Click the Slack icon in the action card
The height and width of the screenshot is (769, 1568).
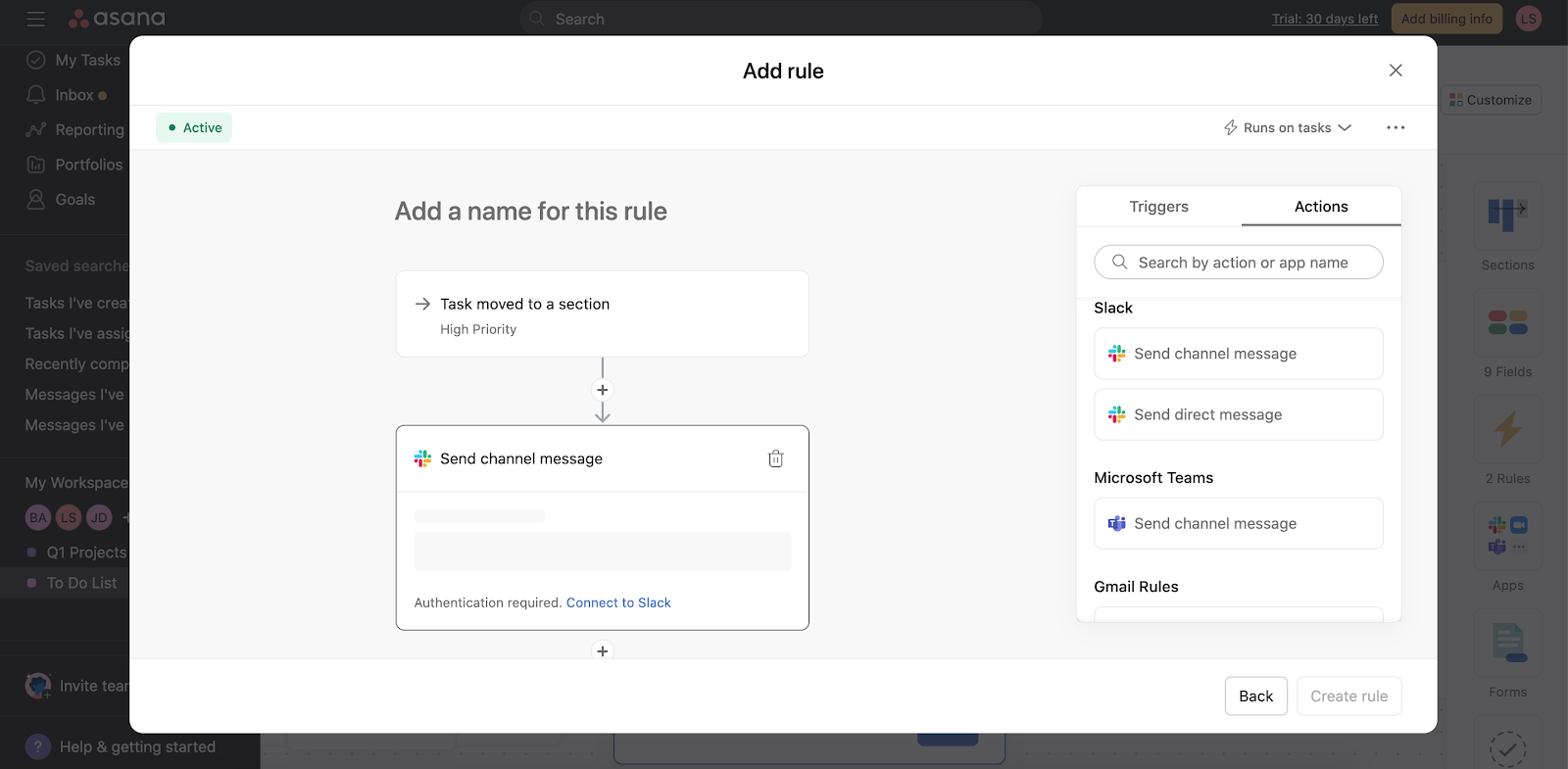coord(422,458)
